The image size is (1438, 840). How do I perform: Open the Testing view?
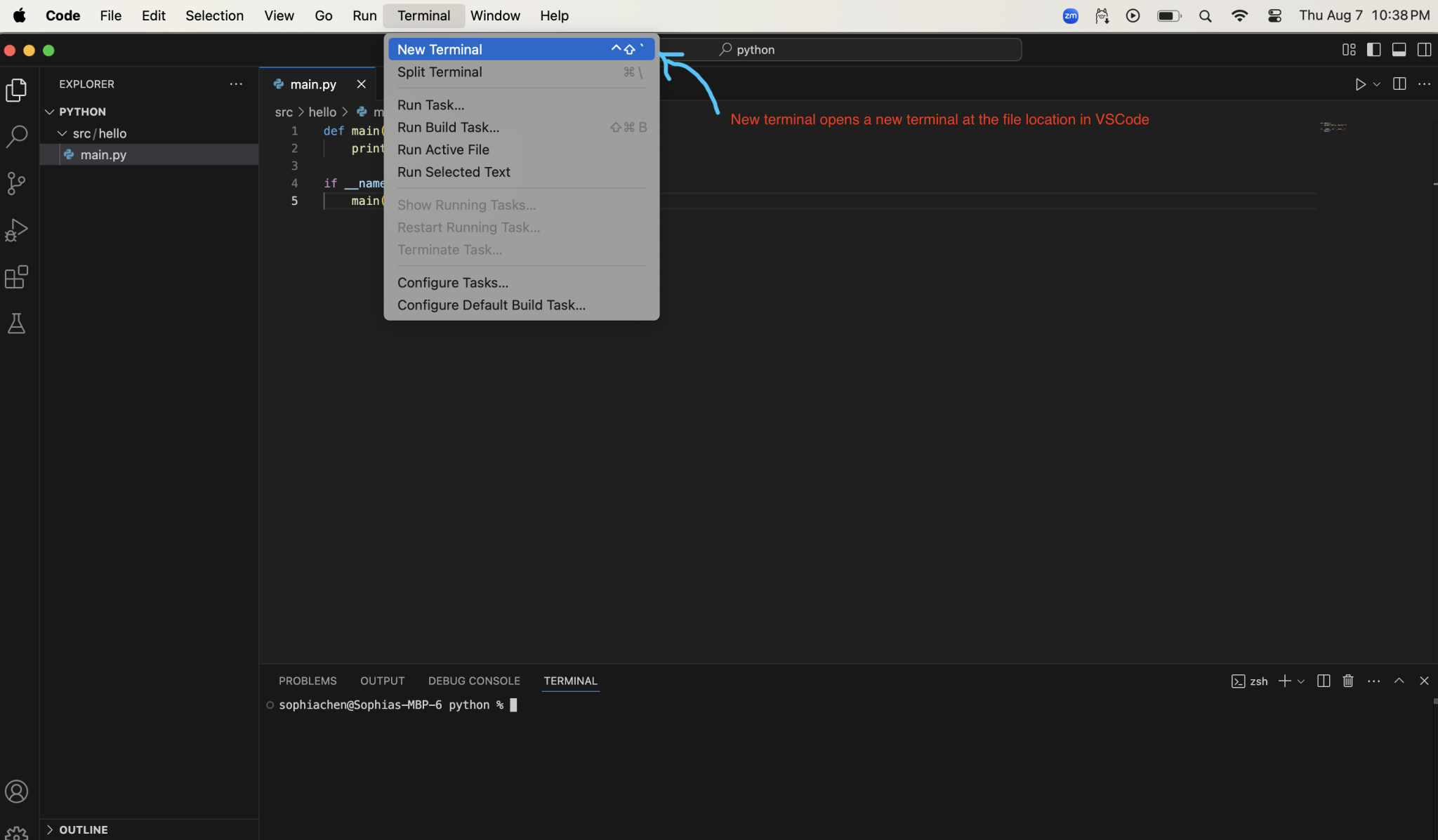[x=16, y=324]
